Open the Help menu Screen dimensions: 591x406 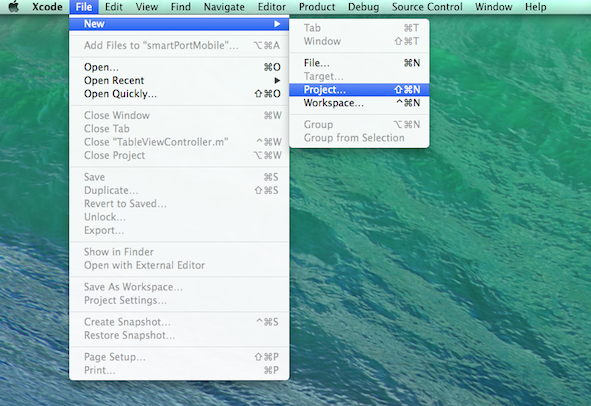click(536, 7)
